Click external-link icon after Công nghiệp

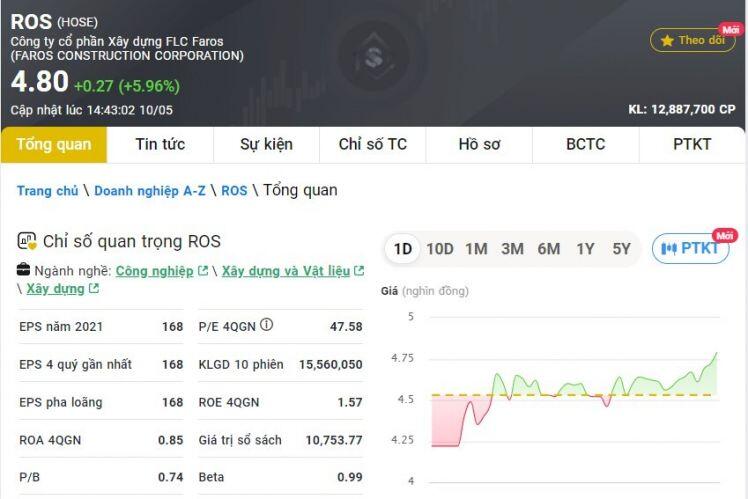(x=203, y=270)
